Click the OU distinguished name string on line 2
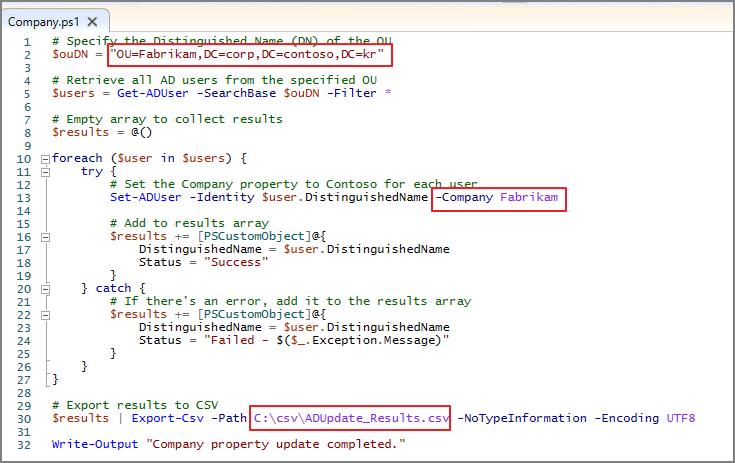 pos(247,54)
